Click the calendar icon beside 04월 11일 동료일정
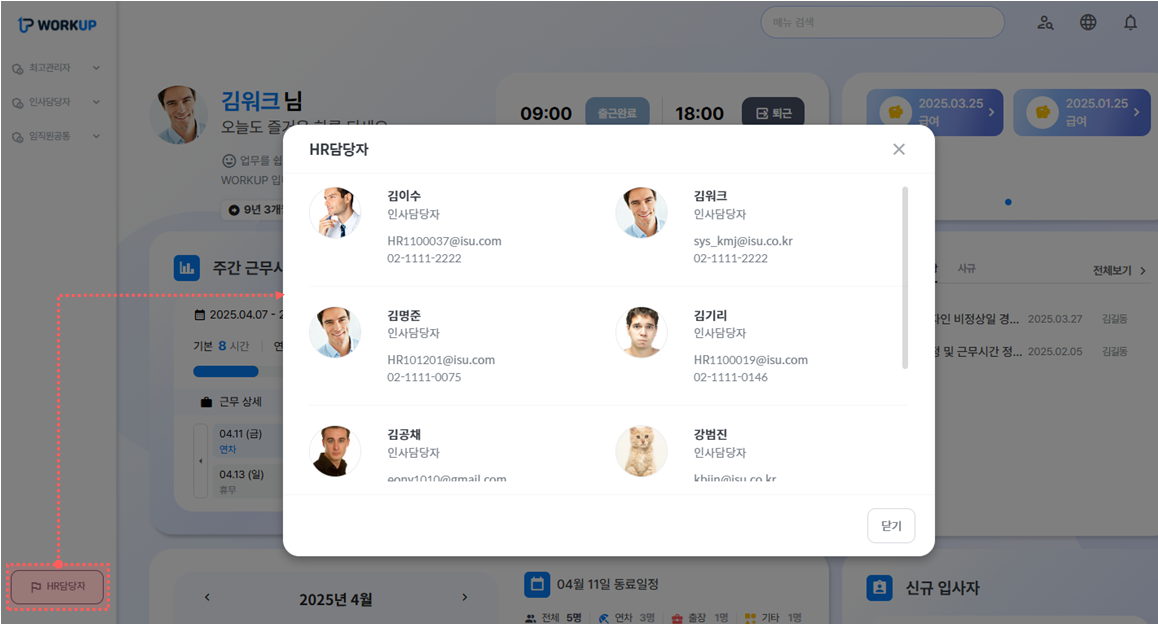Screen dimensions: 1158x624 pos(537,584)
